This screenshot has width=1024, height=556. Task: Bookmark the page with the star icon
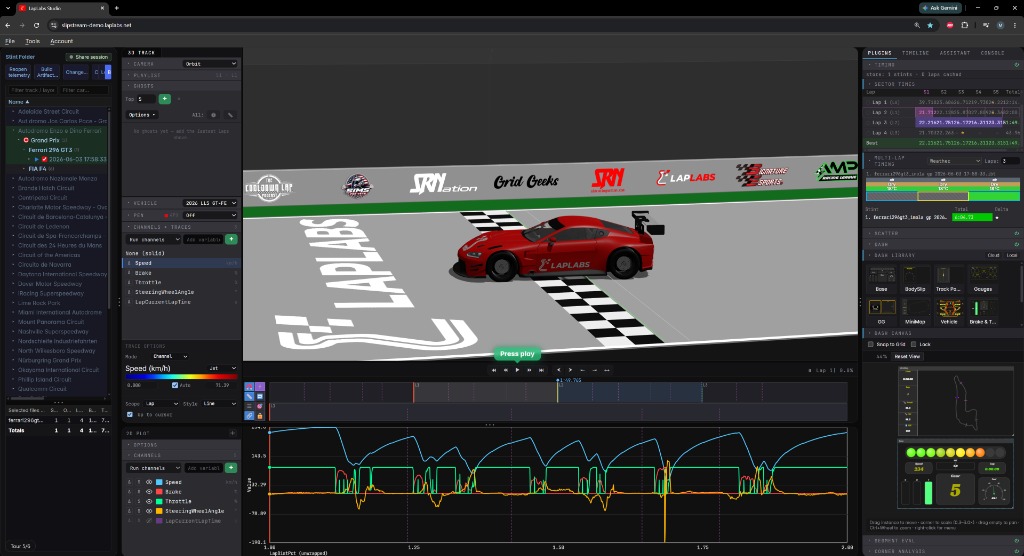coord(930,25)
